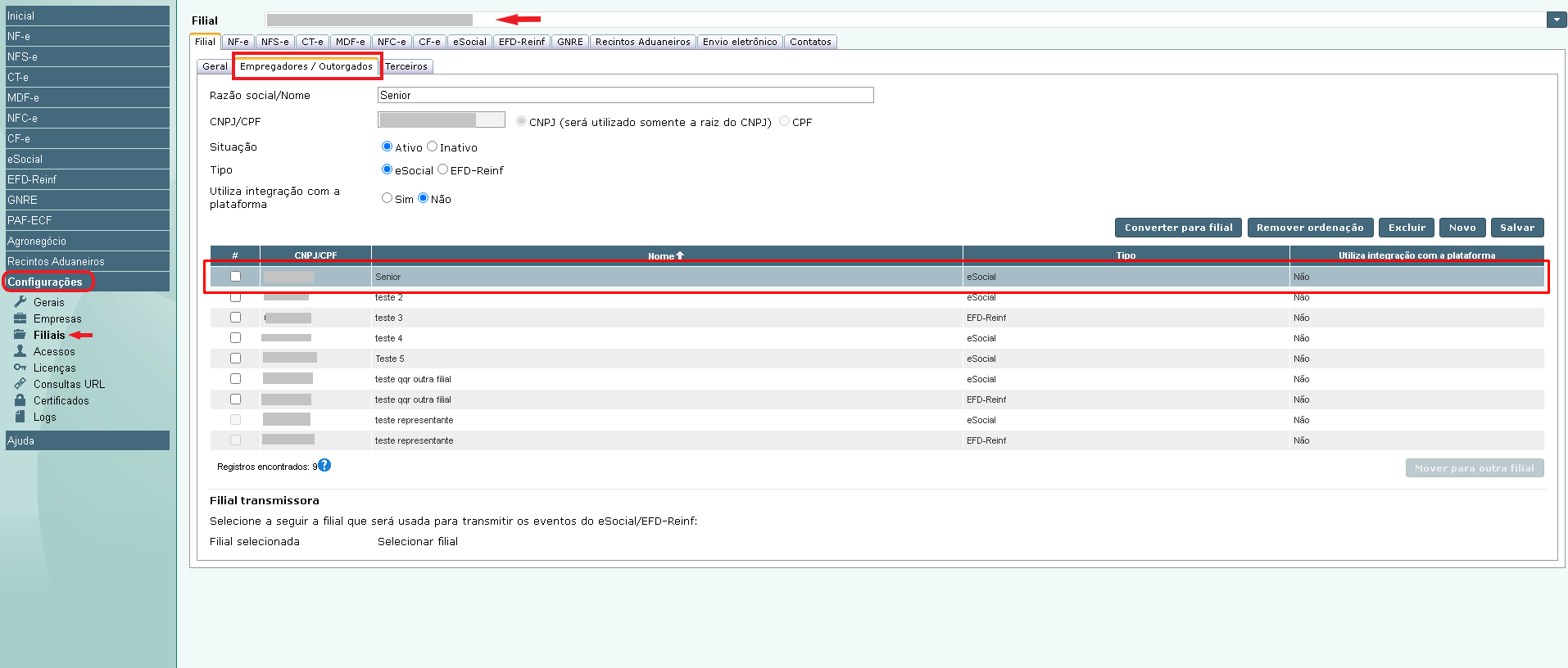Tick the checkbox for row teste 3
The width and height of the screenshot is (1568, 668).
(235, 317)
